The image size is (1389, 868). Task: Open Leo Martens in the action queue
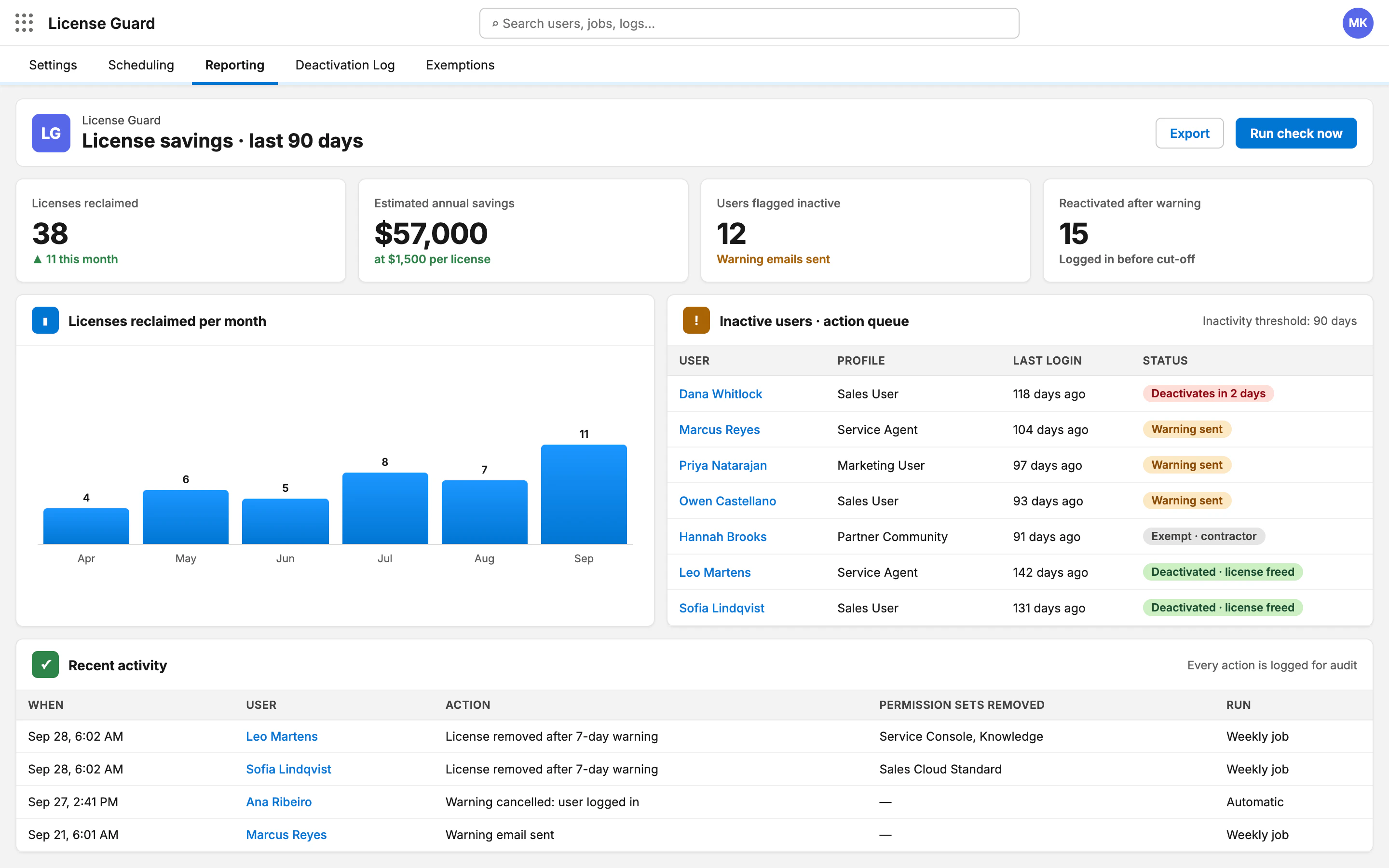click(715, 572)
